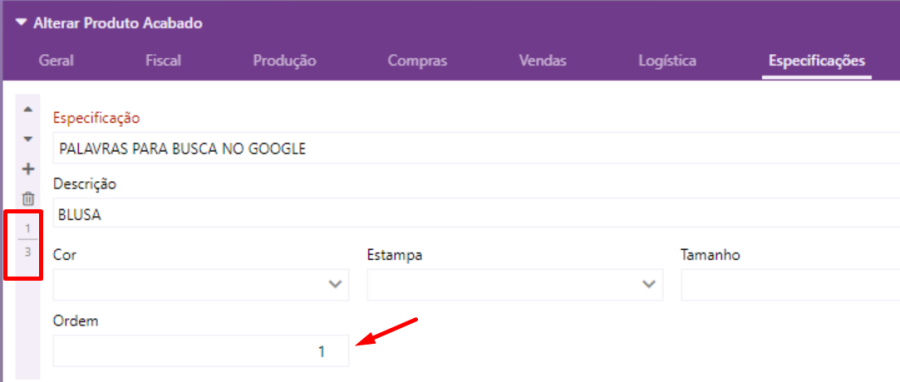Open the Vendas tab
The image size is (900, 382).
pos(542,61)
